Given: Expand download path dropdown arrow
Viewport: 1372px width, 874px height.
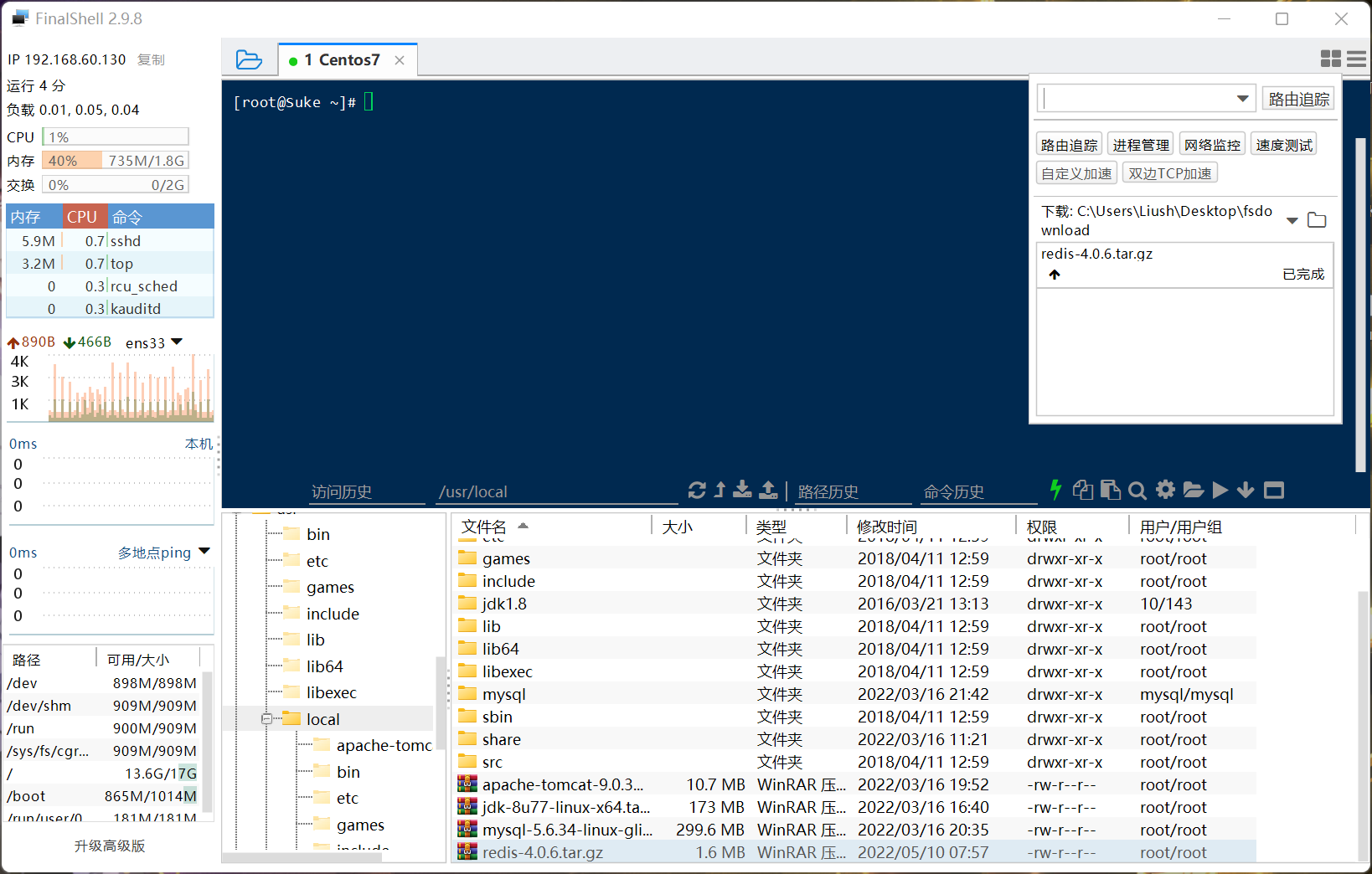Looking at the screenshot, I should coord(1292,221).
